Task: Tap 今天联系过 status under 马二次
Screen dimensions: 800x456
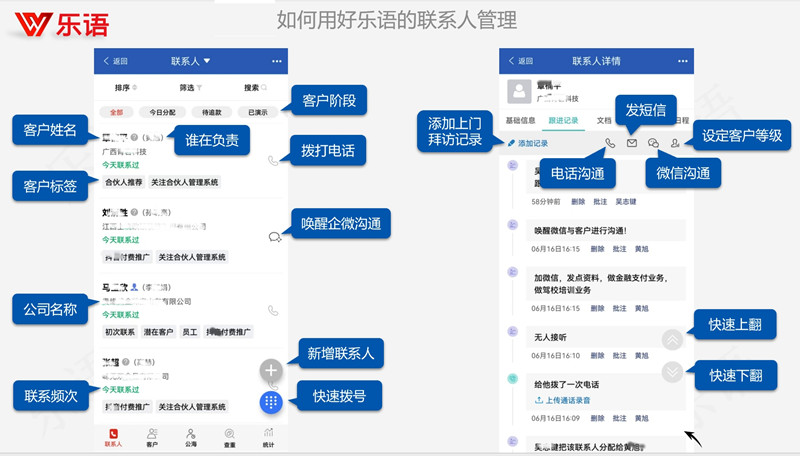Action: (x=120, y=315)
